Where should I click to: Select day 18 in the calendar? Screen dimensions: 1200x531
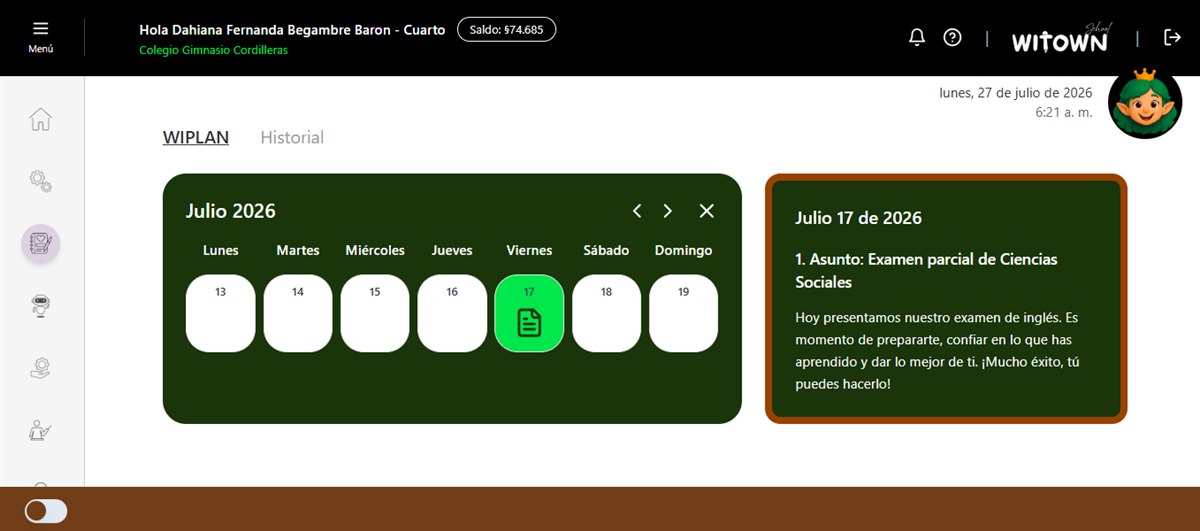[x=607, y=313]
